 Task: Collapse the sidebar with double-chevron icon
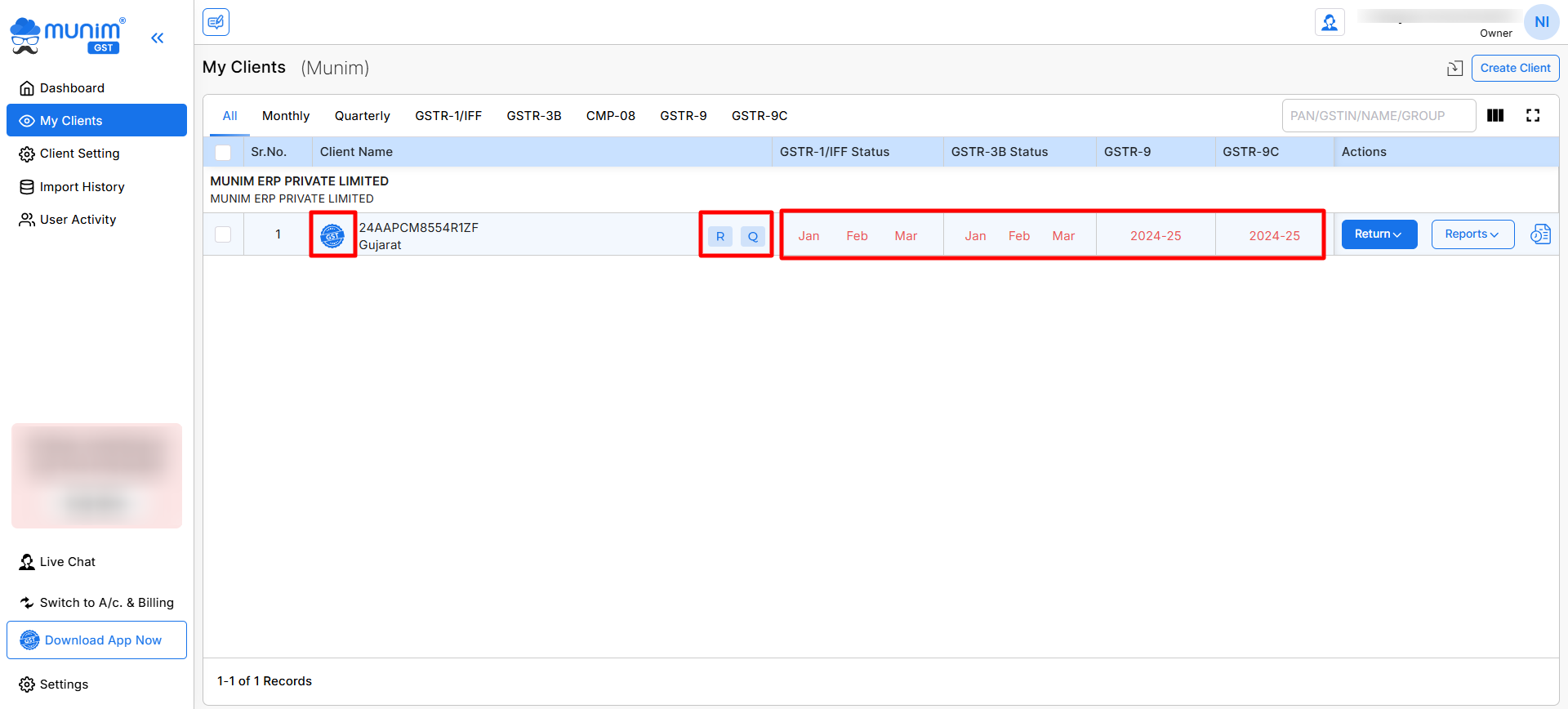point(158,38)
